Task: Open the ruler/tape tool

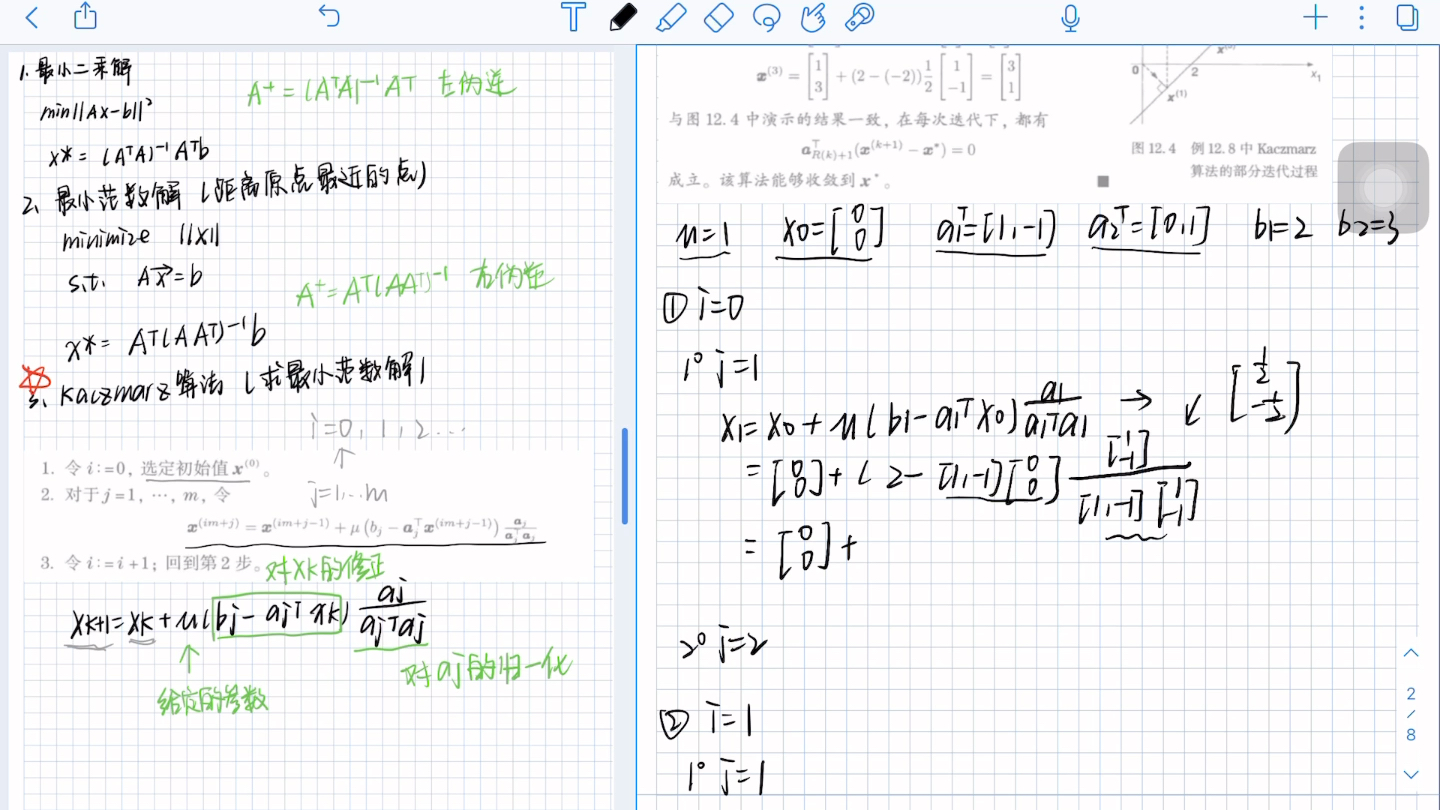Action: 860,17
